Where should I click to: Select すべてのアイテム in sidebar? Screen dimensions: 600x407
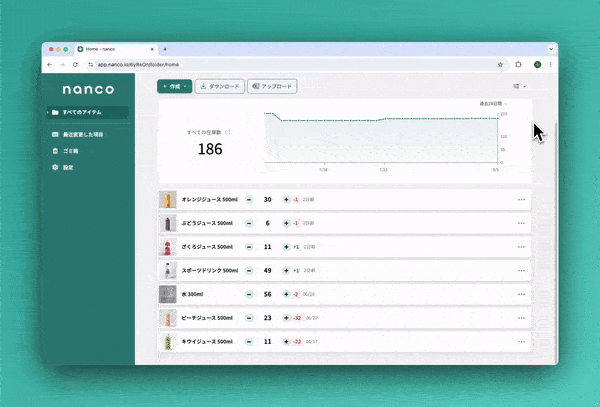click(x=88, y=112)
